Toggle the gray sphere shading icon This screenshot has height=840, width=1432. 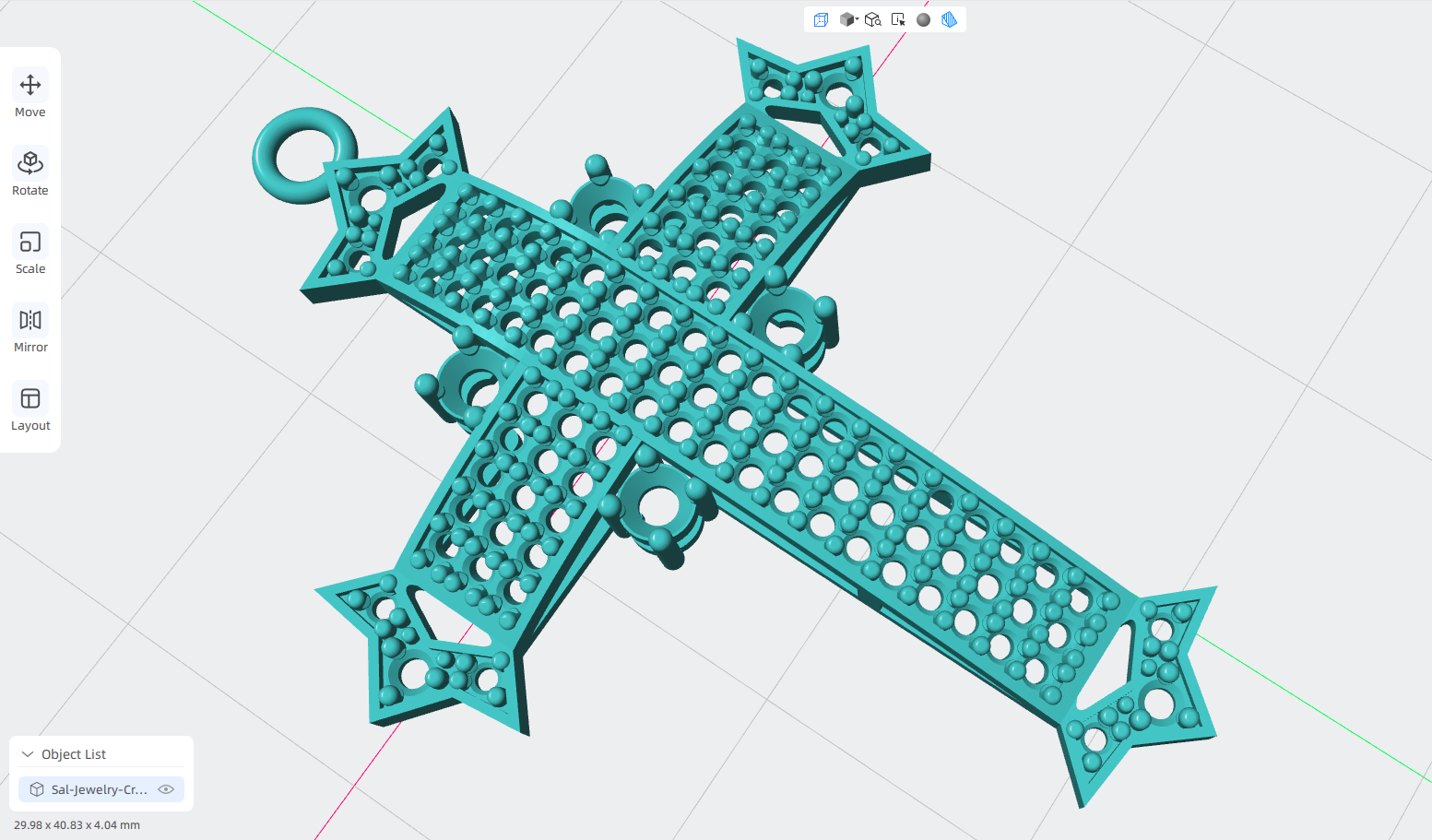click(923, 19)
